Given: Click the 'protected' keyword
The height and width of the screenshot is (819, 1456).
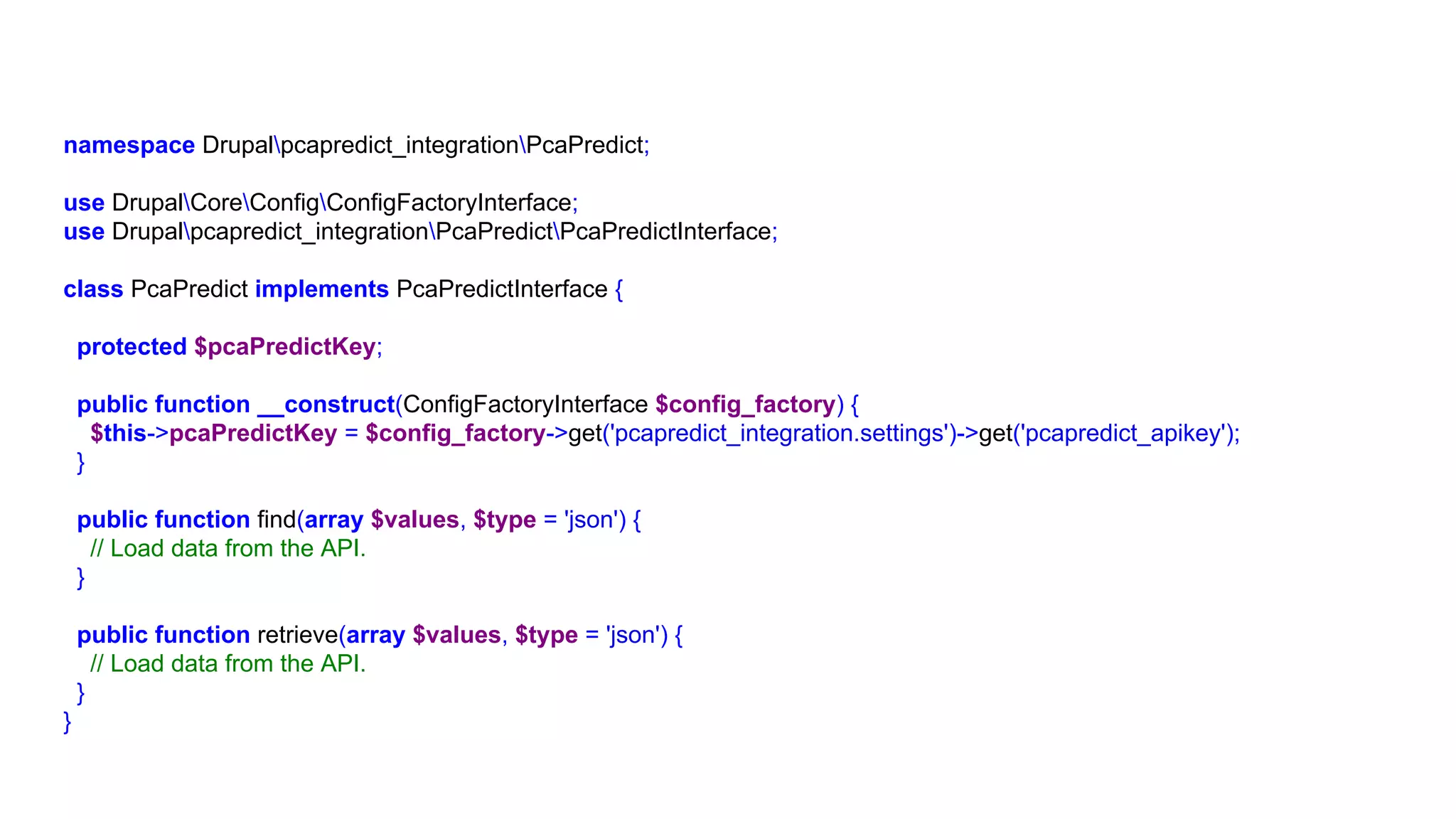Looking at the screenshot, I should (132, 347).
